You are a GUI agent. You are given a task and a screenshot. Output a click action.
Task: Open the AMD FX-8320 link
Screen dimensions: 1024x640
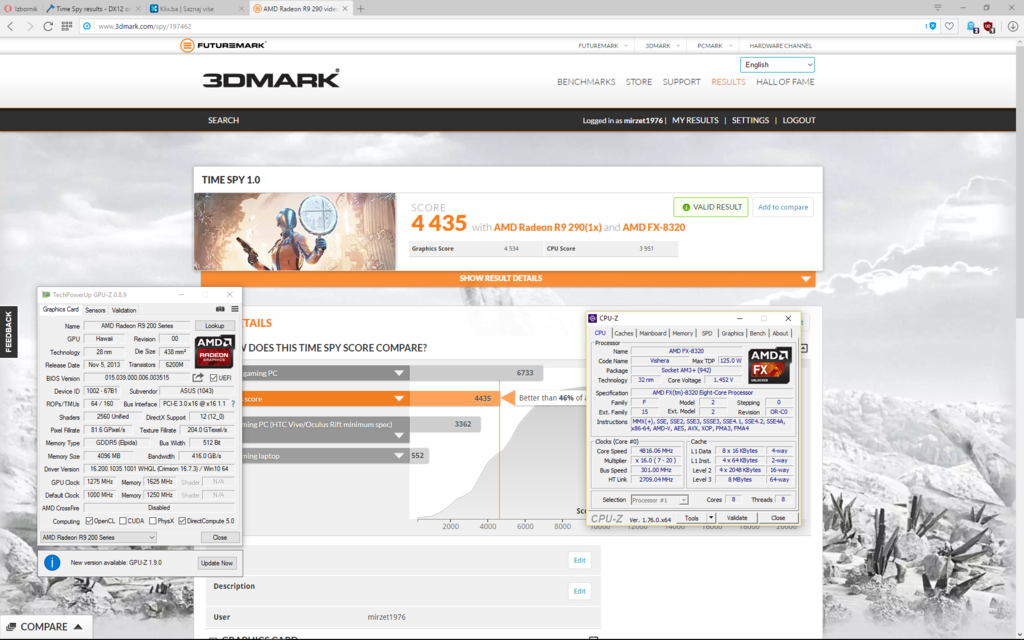(x=654, y=227)
